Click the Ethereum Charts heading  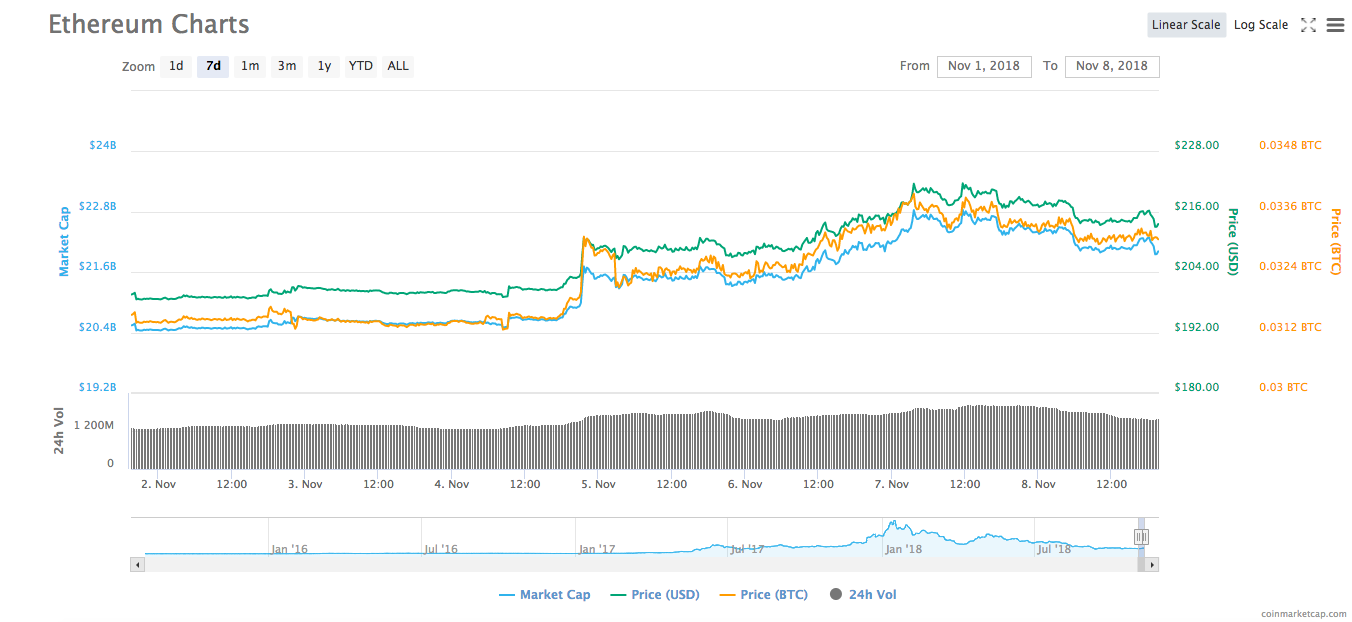point(149,24)
